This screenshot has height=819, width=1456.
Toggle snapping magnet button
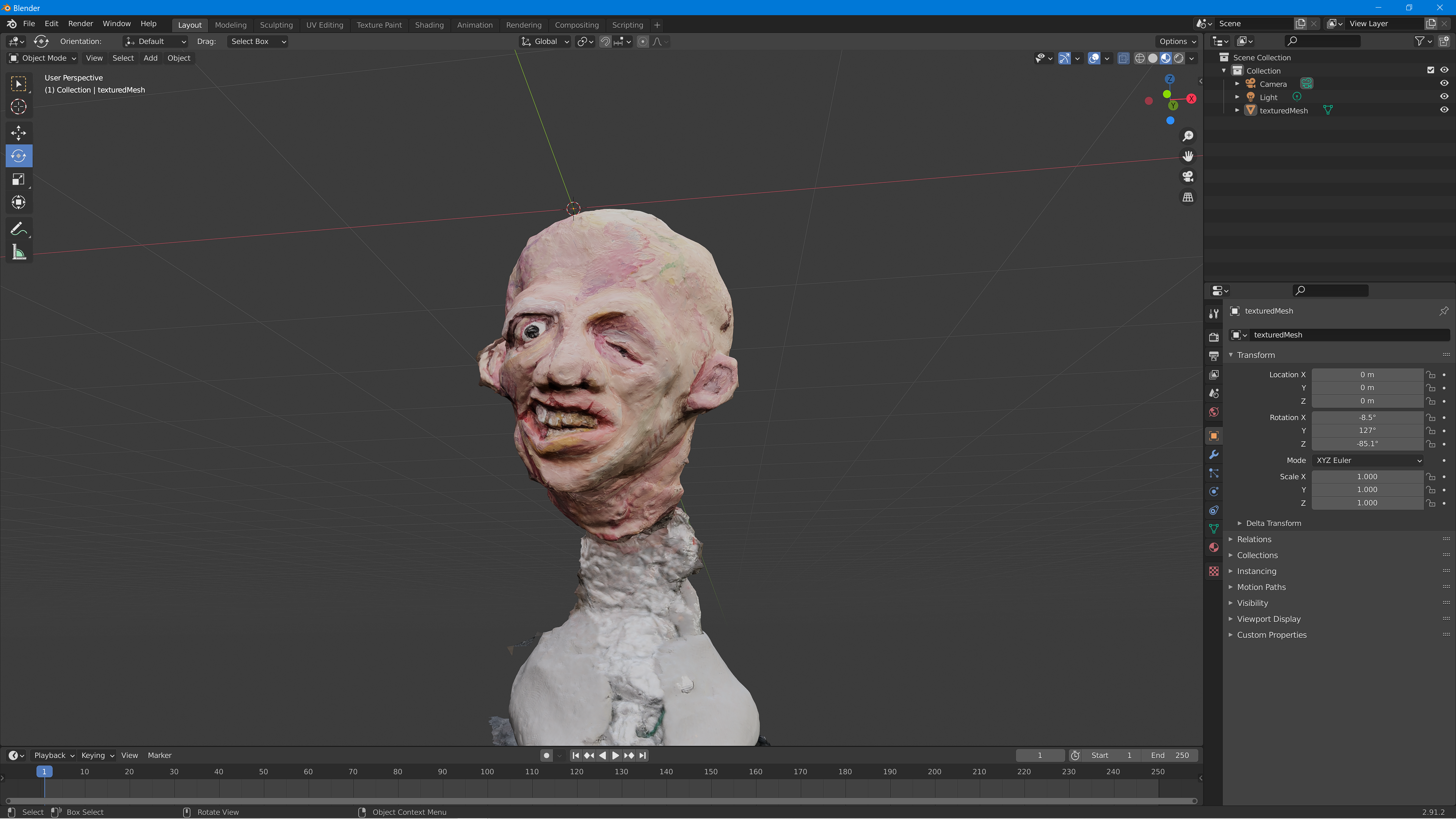click(605, 41)
